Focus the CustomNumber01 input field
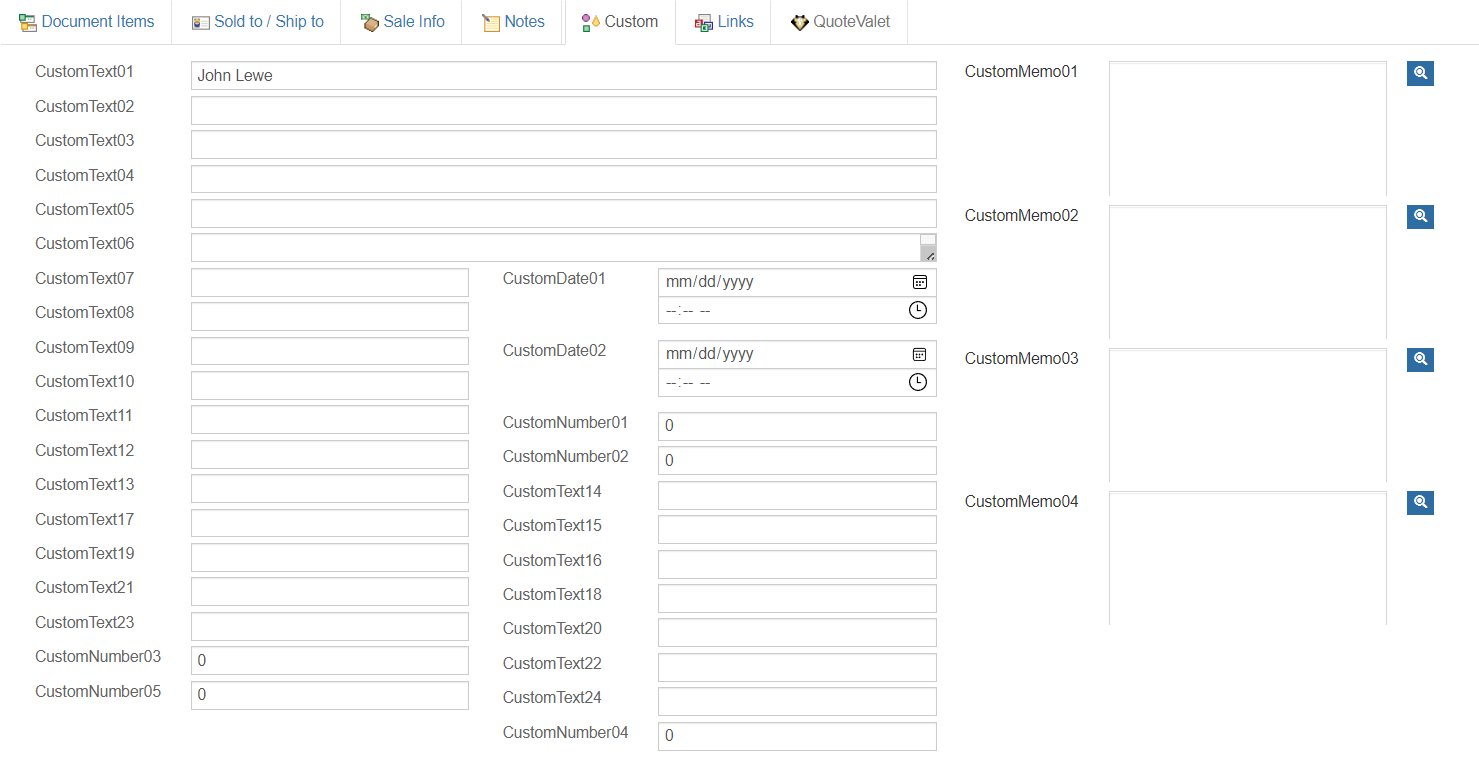Screen dimensions: 1479x757 (x=796, y=426)
